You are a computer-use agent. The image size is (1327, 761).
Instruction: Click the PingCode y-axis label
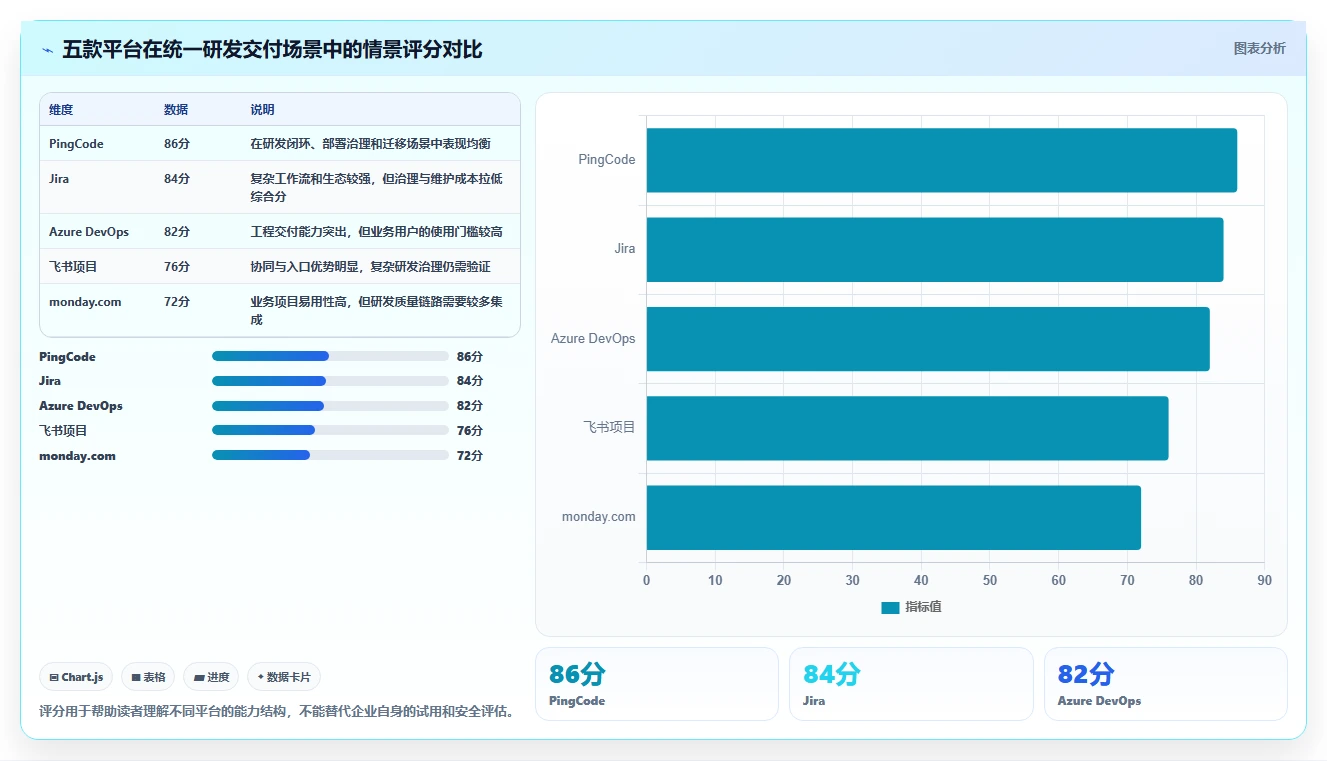coord(606,160)
